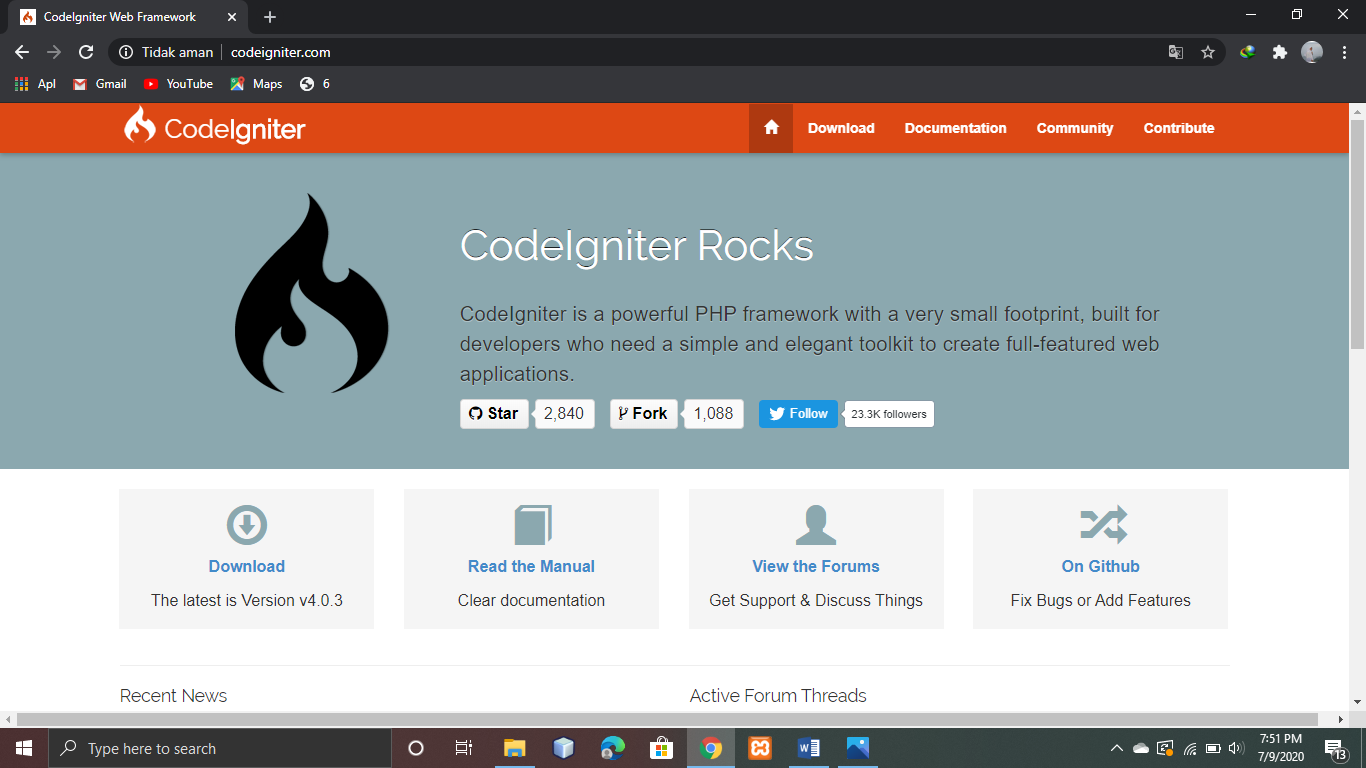Click the Windows Start button
1366x768 pixels.
tap(23, 748)
